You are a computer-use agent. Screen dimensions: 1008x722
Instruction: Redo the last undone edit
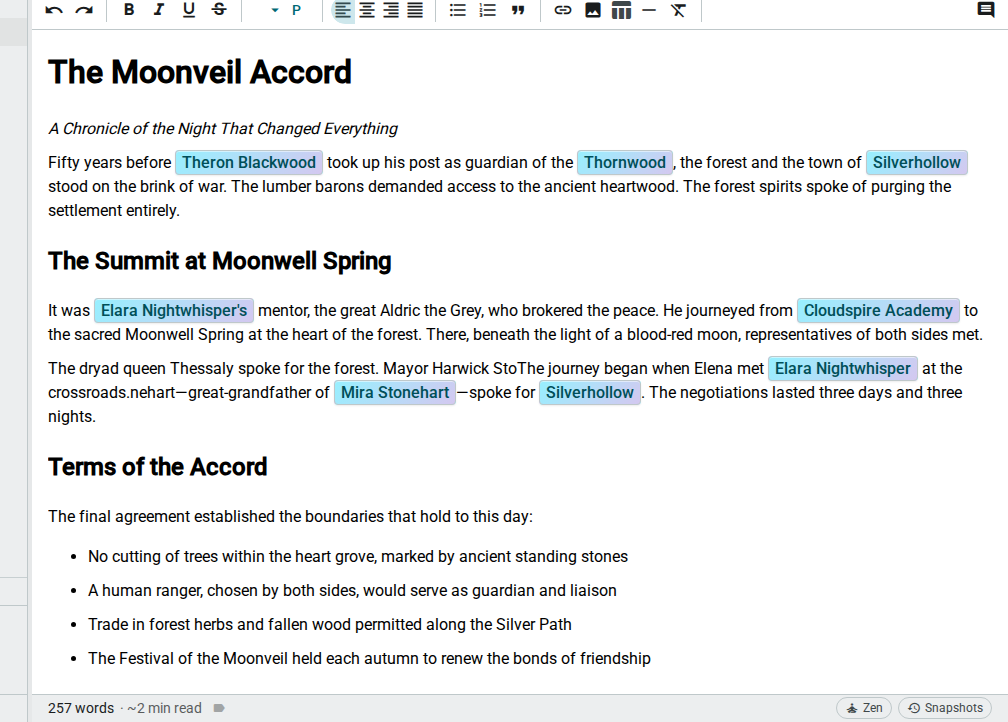(x=84, y=10)
